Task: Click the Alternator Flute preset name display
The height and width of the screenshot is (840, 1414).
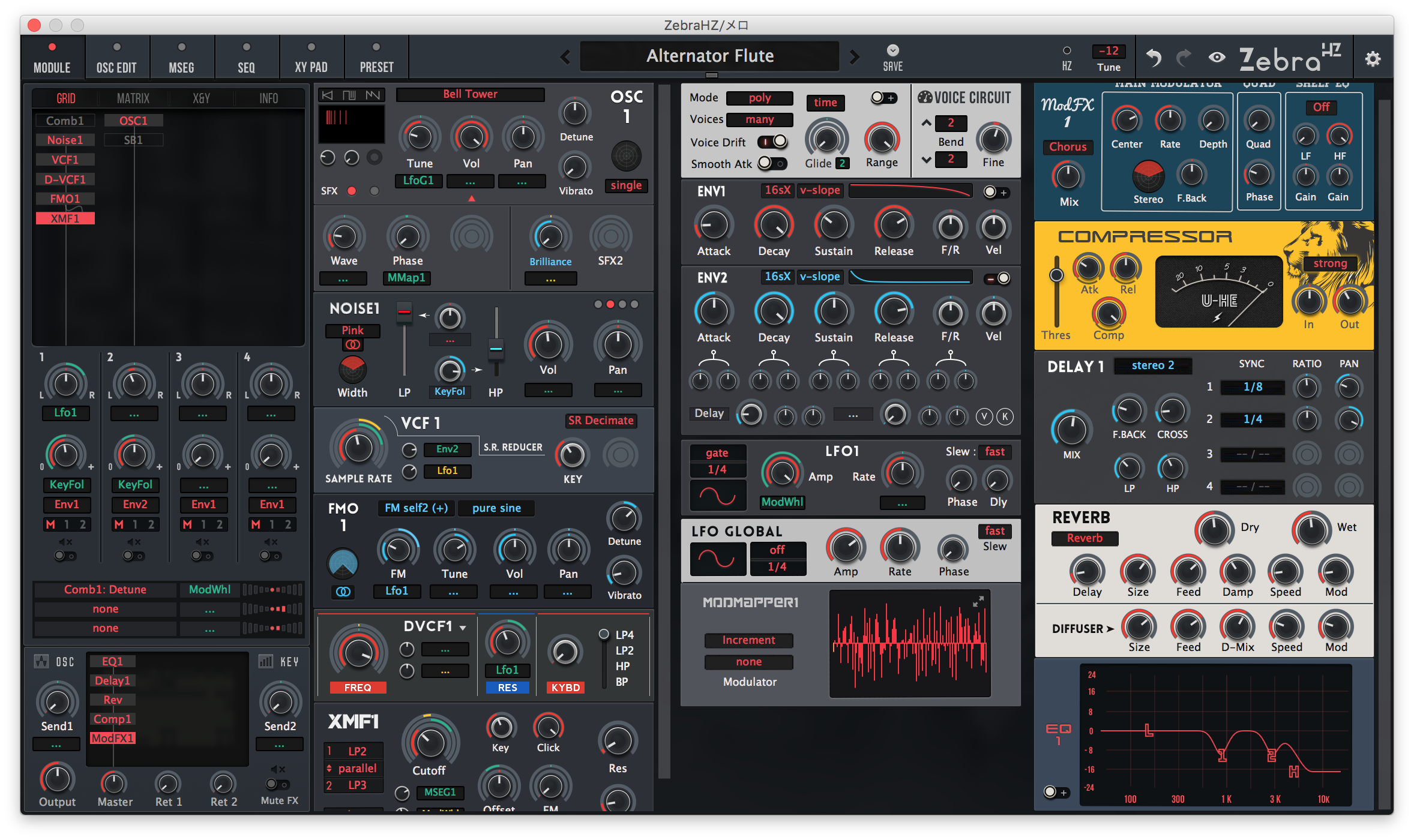Action: click(x=709, y=56)
